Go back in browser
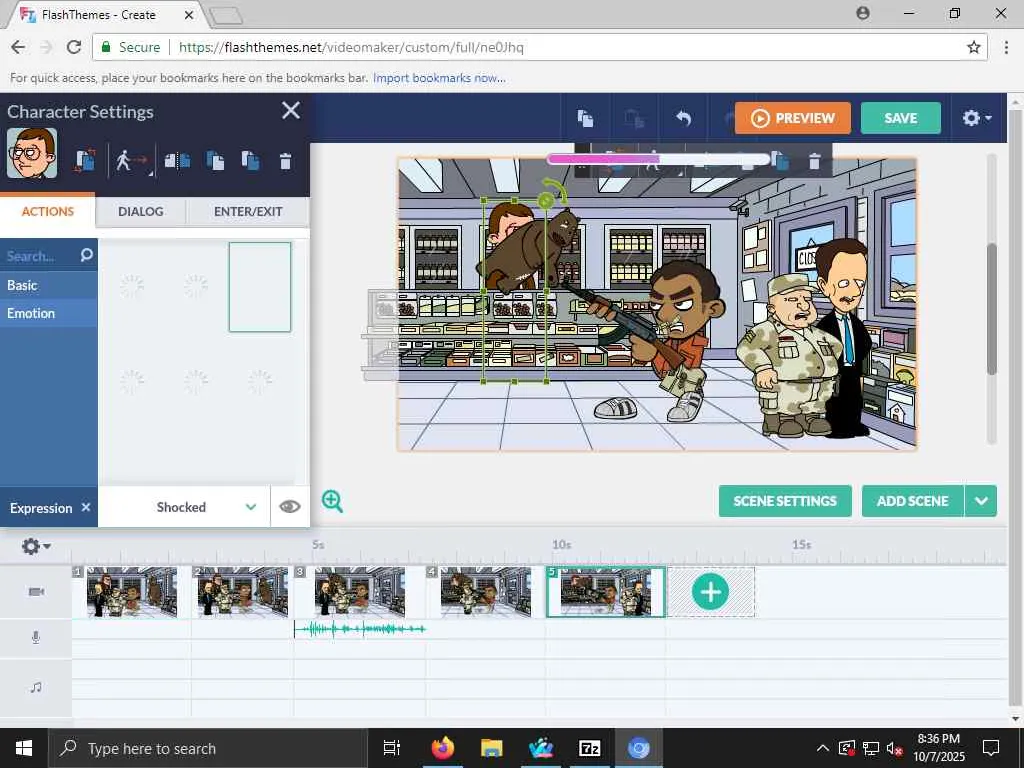 coord(18,47)
